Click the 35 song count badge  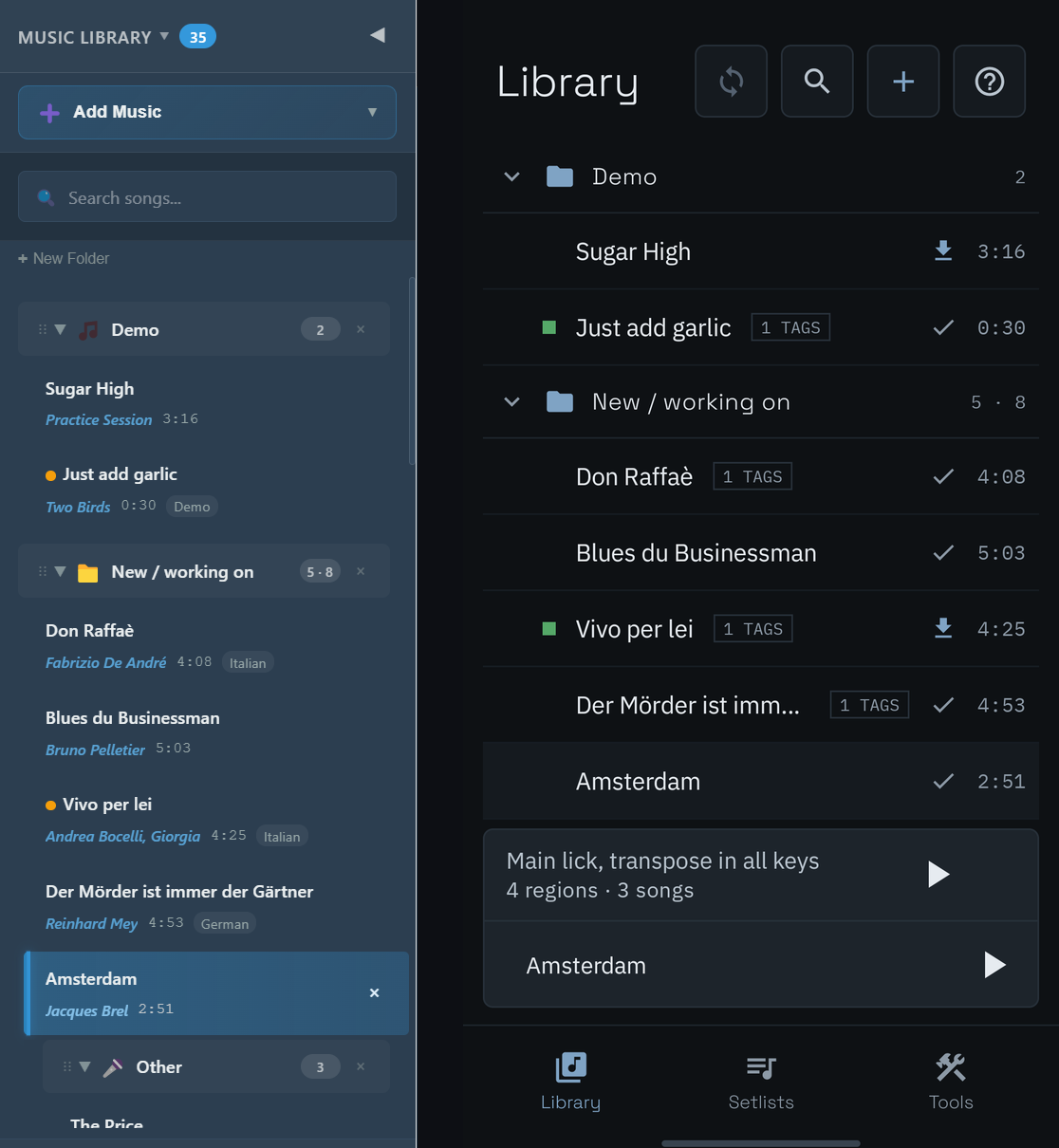pyautogui.click(x=197, y=37)
